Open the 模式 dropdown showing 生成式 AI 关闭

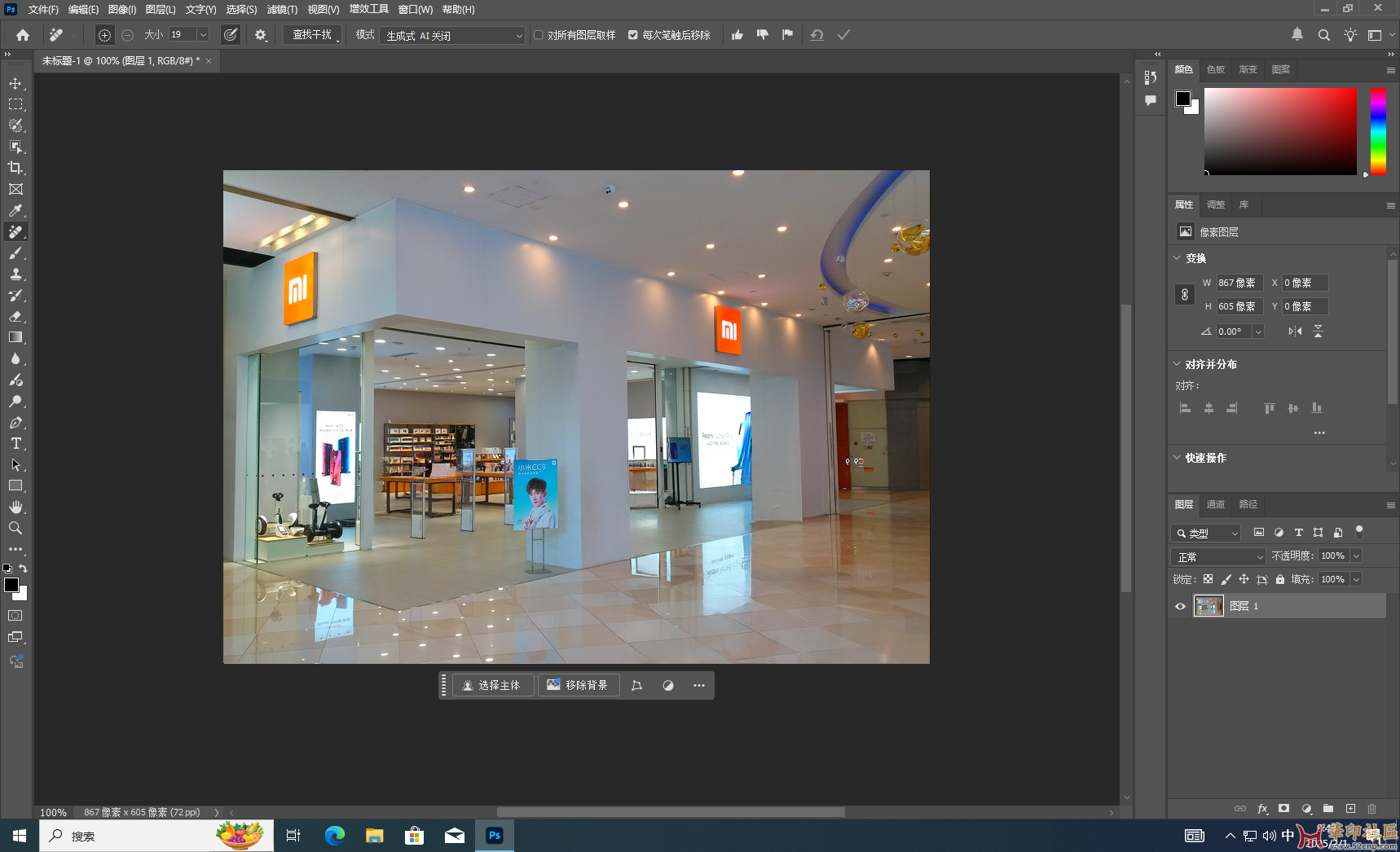click(x=453, y=35)
